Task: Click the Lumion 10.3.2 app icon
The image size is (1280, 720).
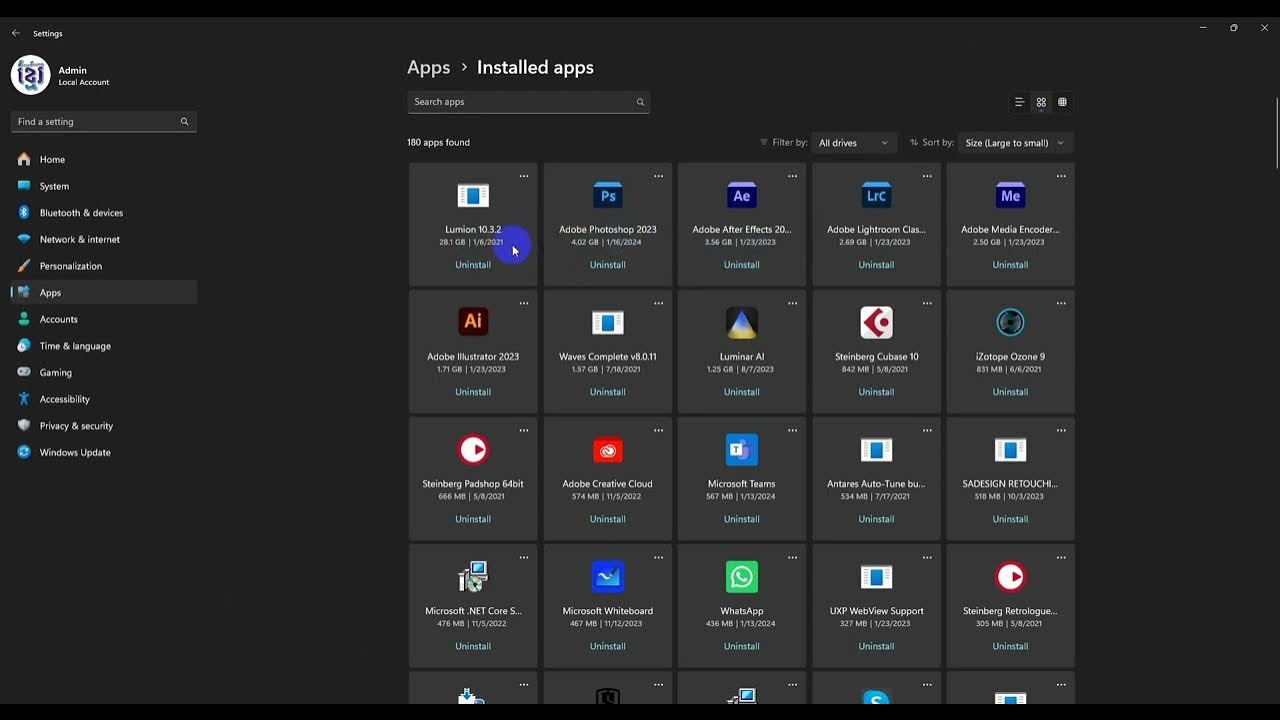Action: (473, 196)
